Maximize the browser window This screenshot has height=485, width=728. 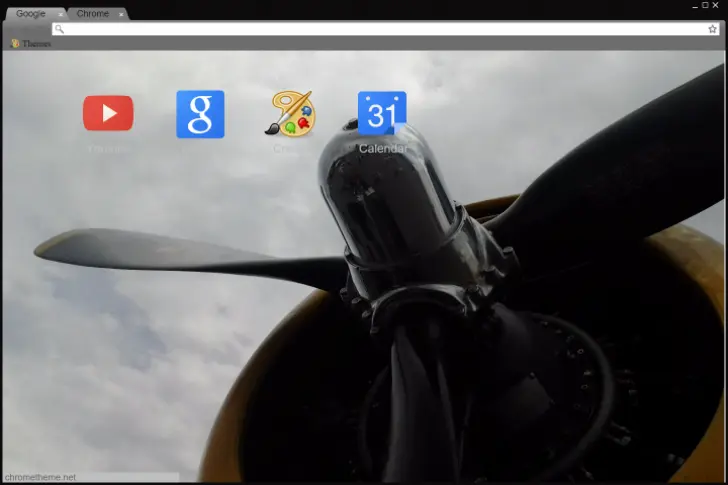point(703,5)
